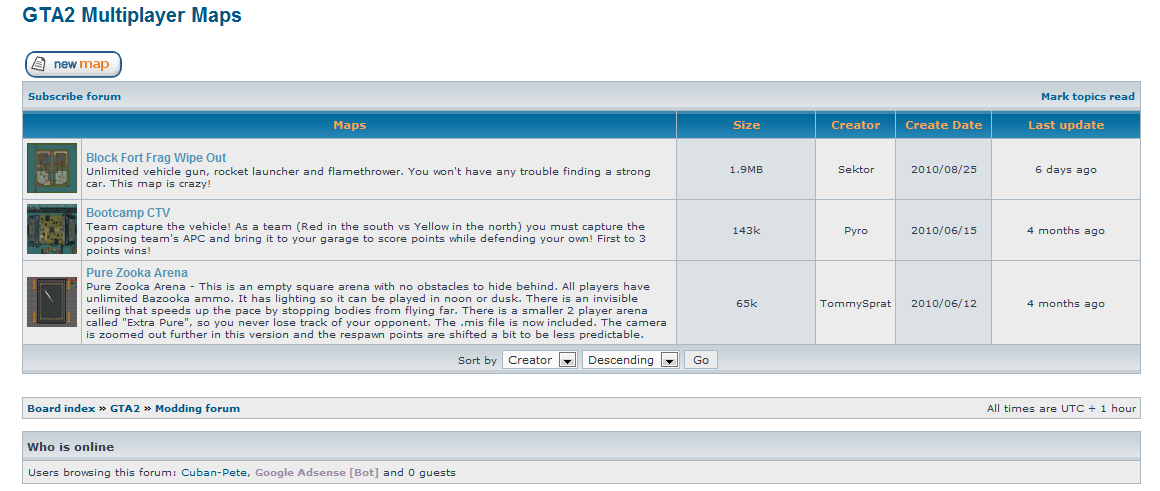The height and width of the screenshot is (491, 1160).
Task: Click the Last update column header
Action: 1065,125
